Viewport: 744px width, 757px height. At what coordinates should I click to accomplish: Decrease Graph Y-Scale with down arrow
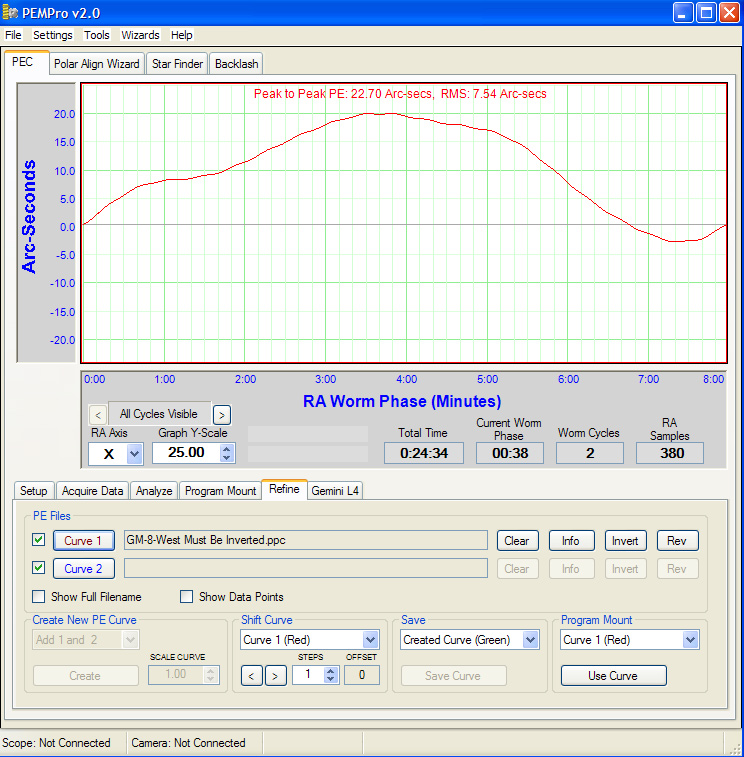226,458
